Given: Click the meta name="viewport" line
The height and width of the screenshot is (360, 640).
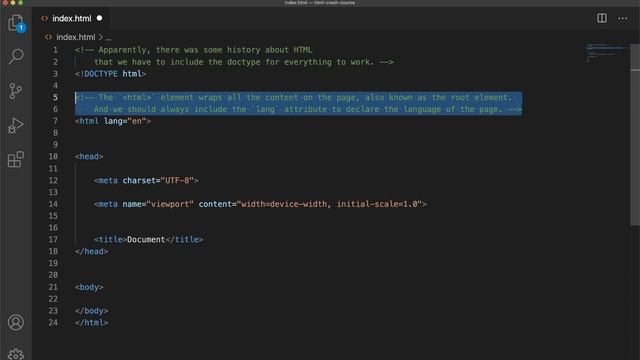Looking at the screenshot, I should (x=260, y=204).
